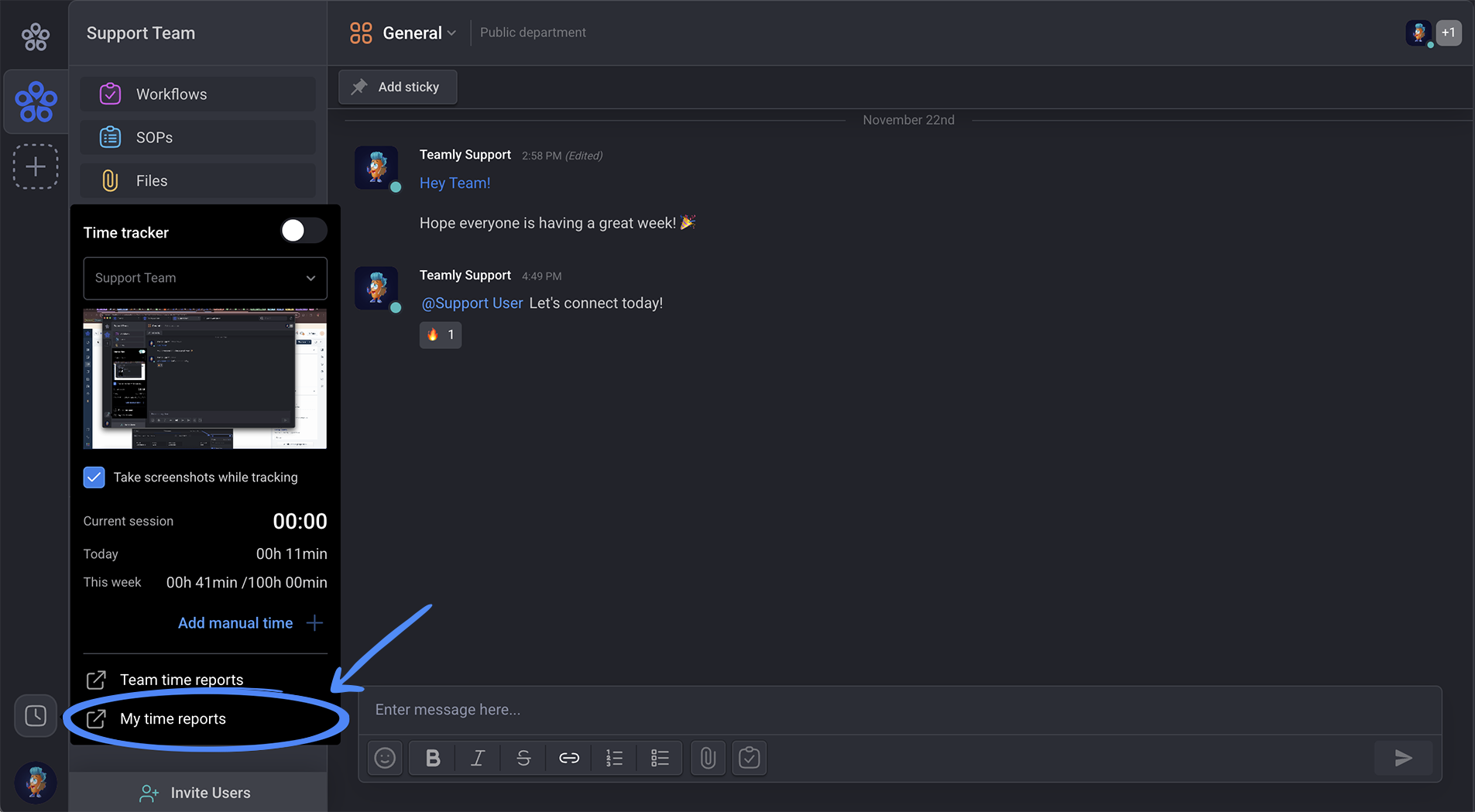Click the Teamly Support name at 2:58 PM

tap(465, 155)
